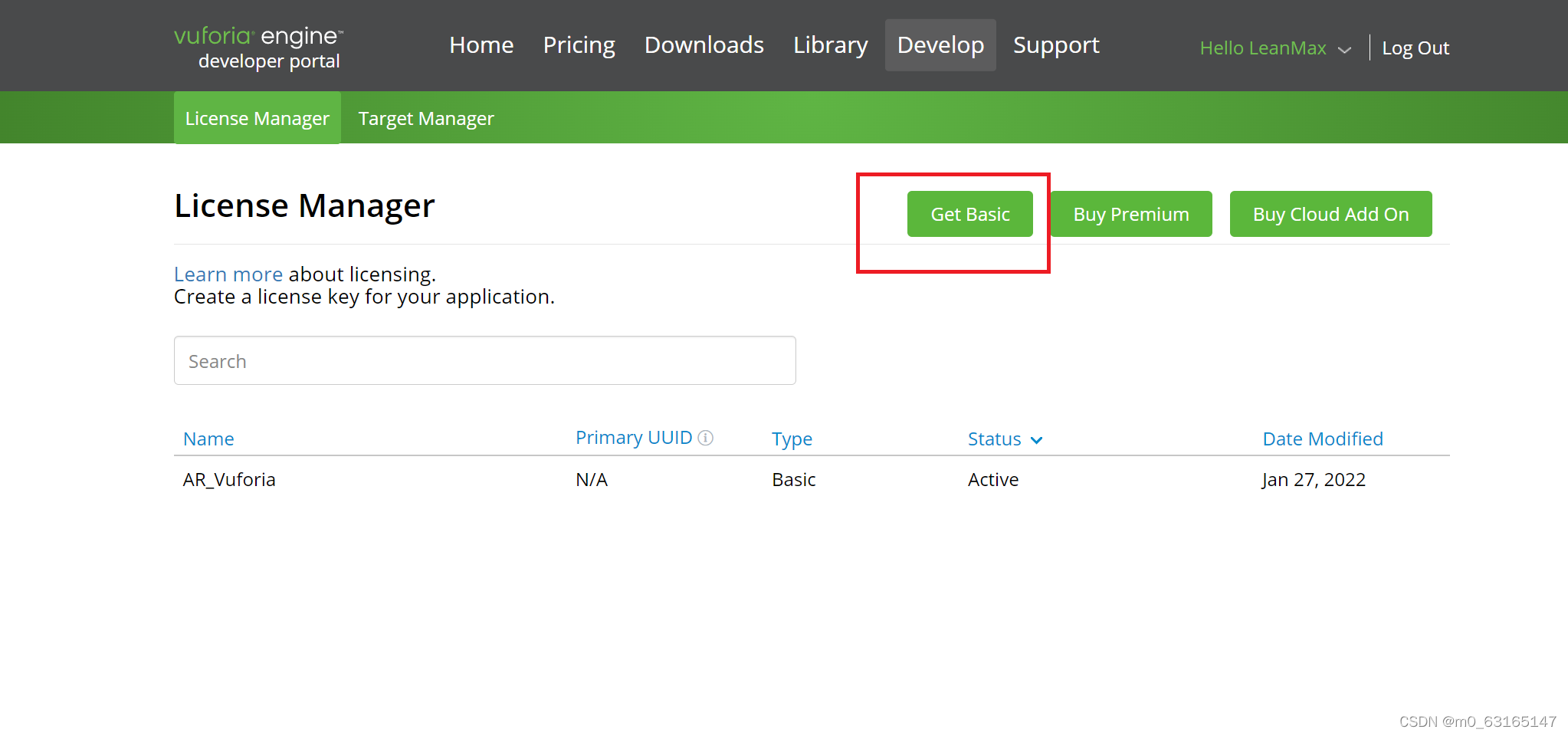1568x736 pixels.
Task: Switch to the Target Manager tab
Action: (426, 118)
